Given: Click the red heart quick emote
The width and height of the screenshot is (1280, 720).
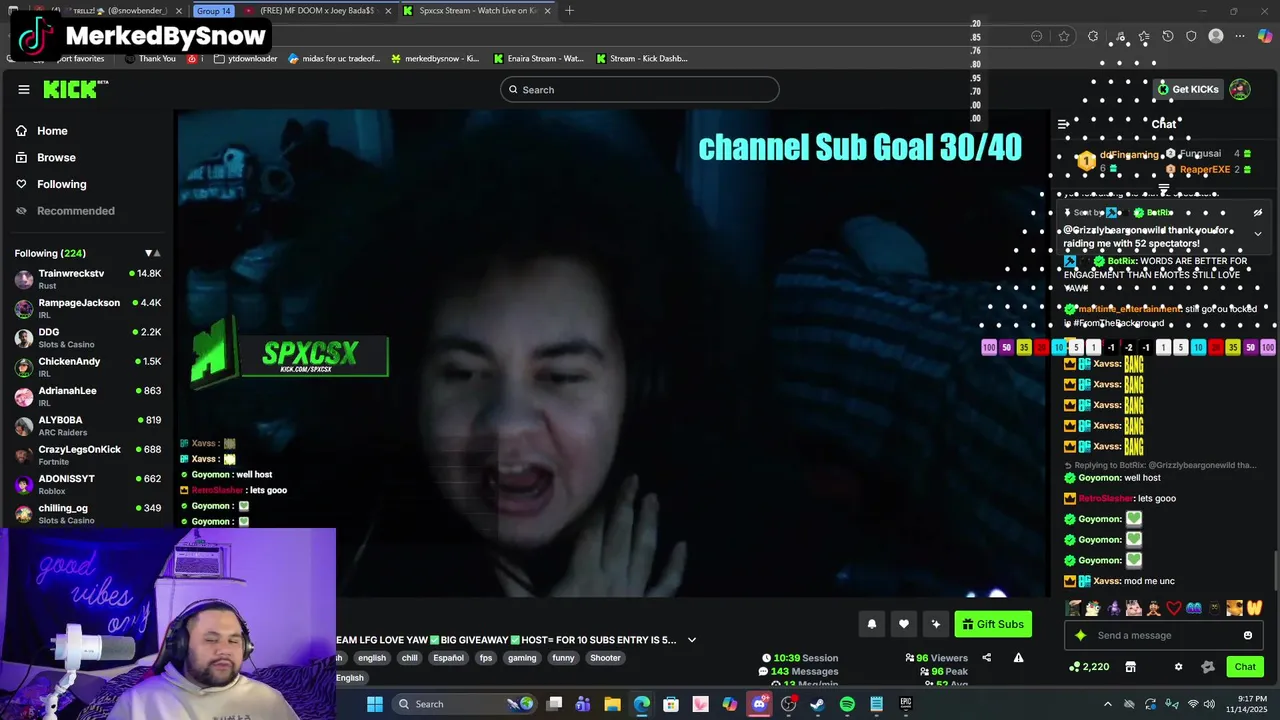Looking at the screenshot, I should point(1174,608).
